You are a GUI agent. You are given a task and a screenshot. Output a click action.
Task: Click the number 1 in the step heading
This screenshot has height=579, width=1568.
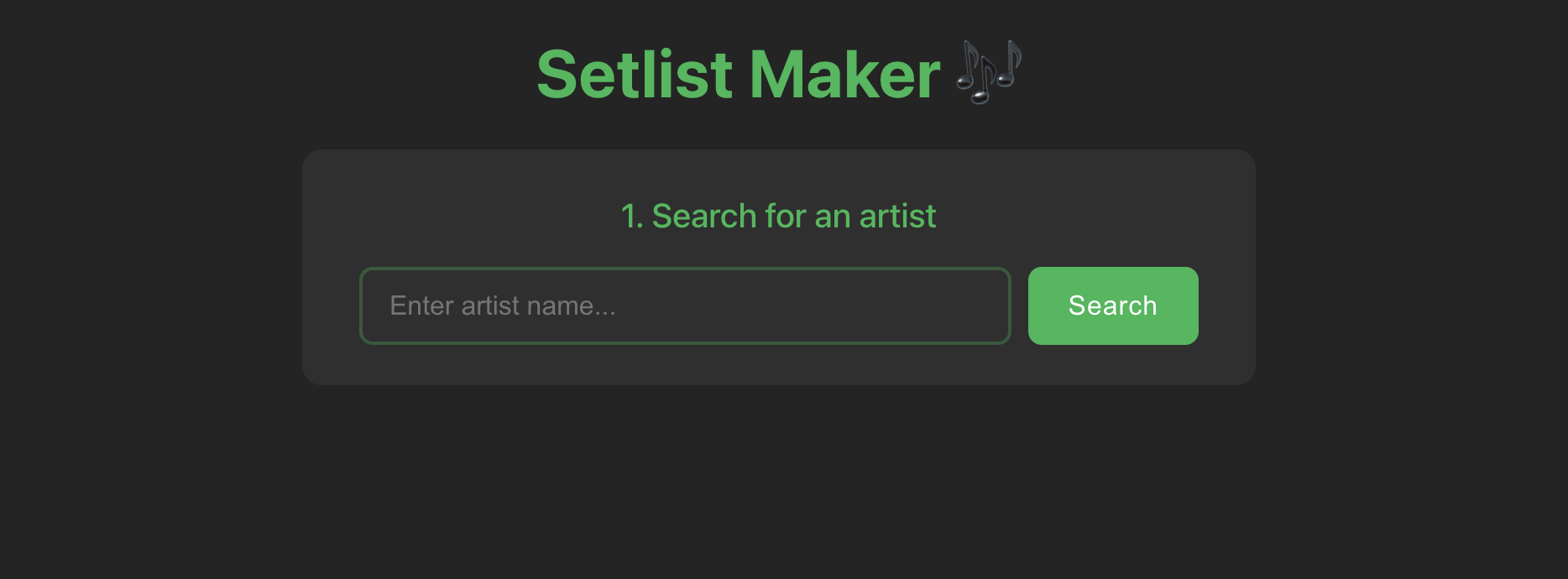(x=630, y=216)
